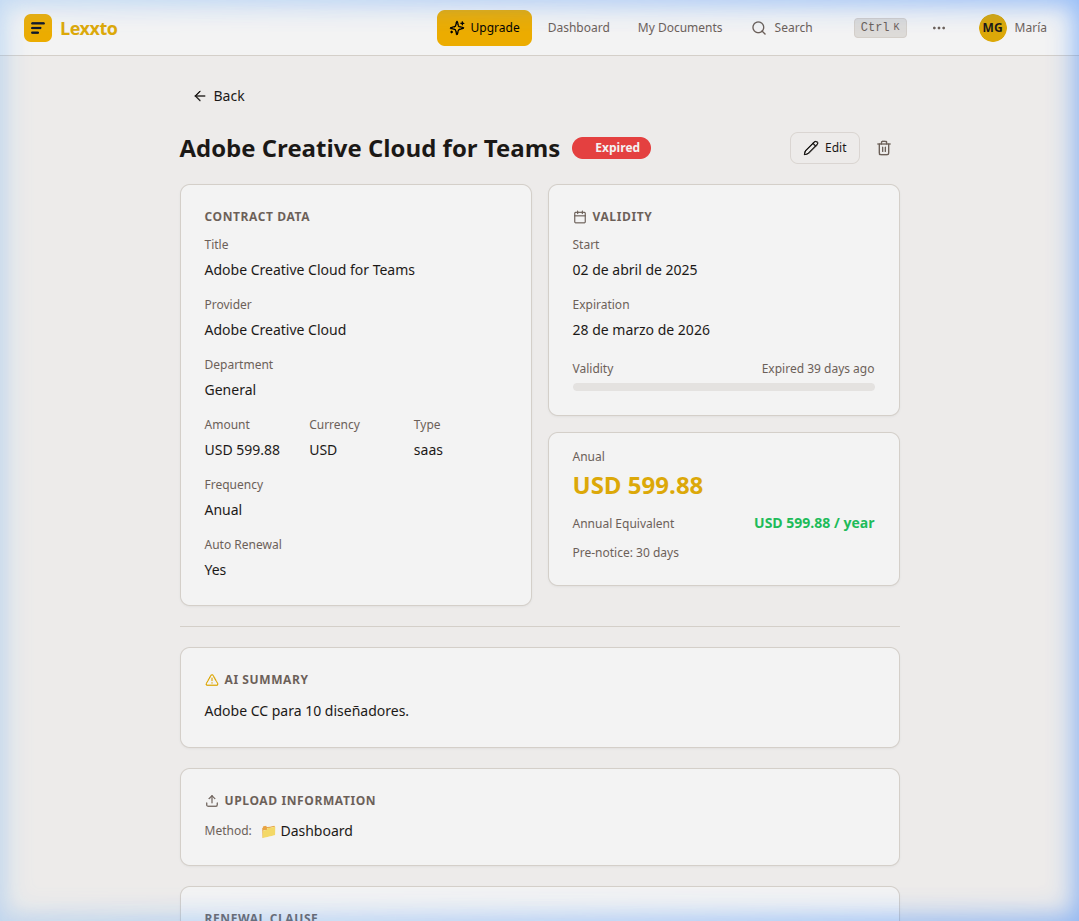Click provider value Adobe Creative Cloud
Image resolution: width=1079 pixels, height=921 pixels.
pos(275,330)
